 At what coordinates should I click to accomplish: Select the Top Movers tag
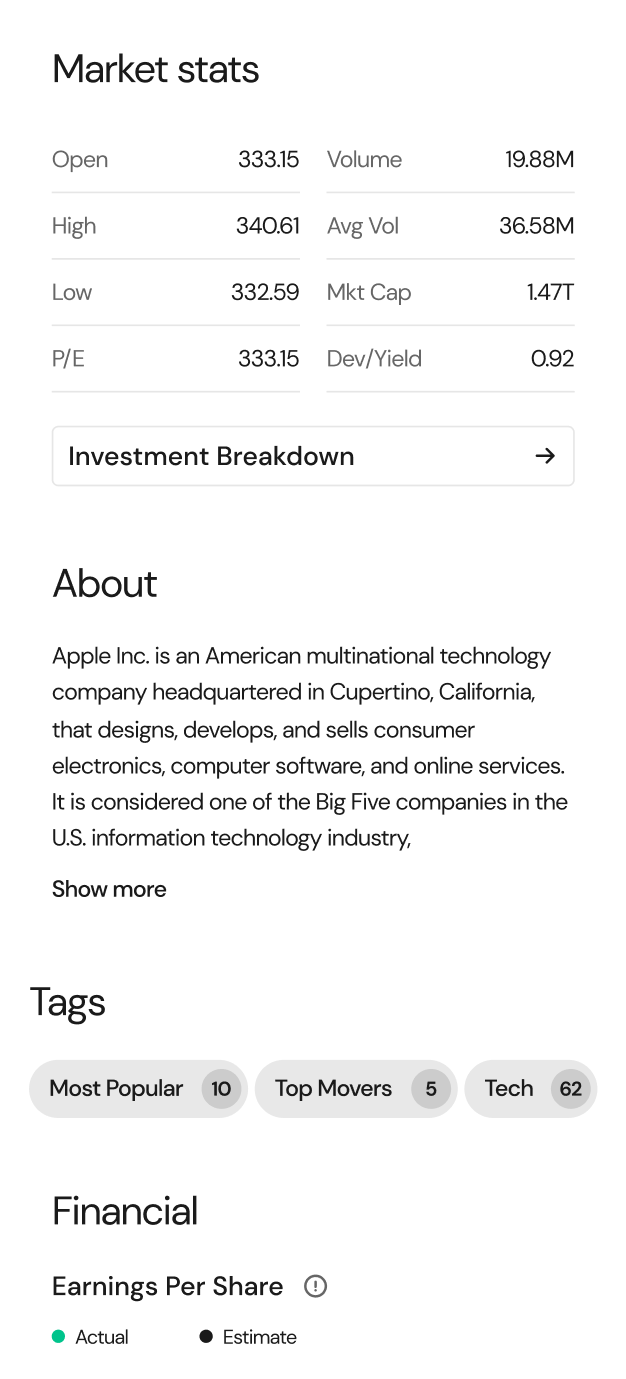click(356, 1088)
